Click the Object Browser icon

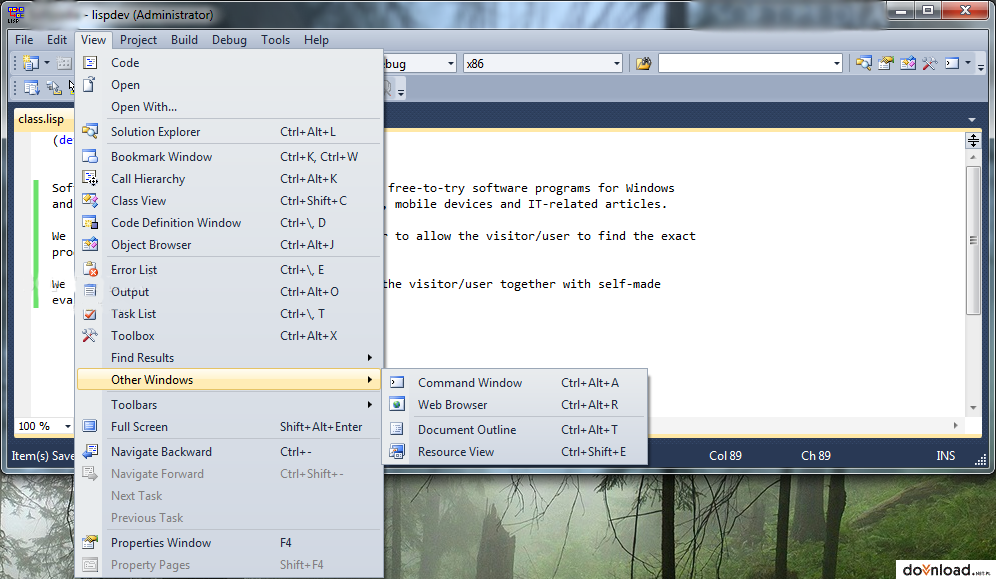tap(90, 244)
